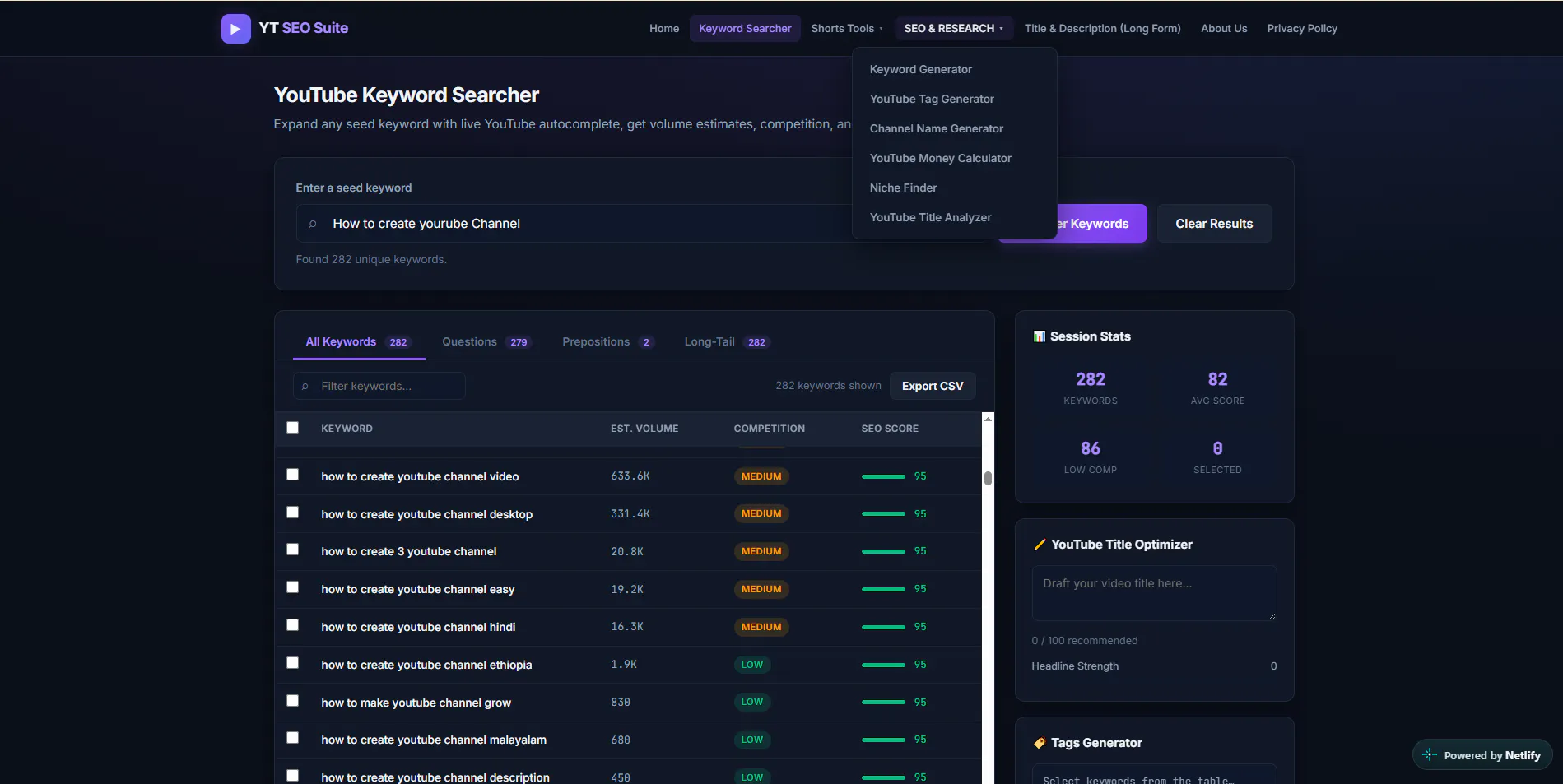Check 'how to create youtube channel malayalam' row
This screenshot has width=1563, height=784.
click(x=292, y=738)
